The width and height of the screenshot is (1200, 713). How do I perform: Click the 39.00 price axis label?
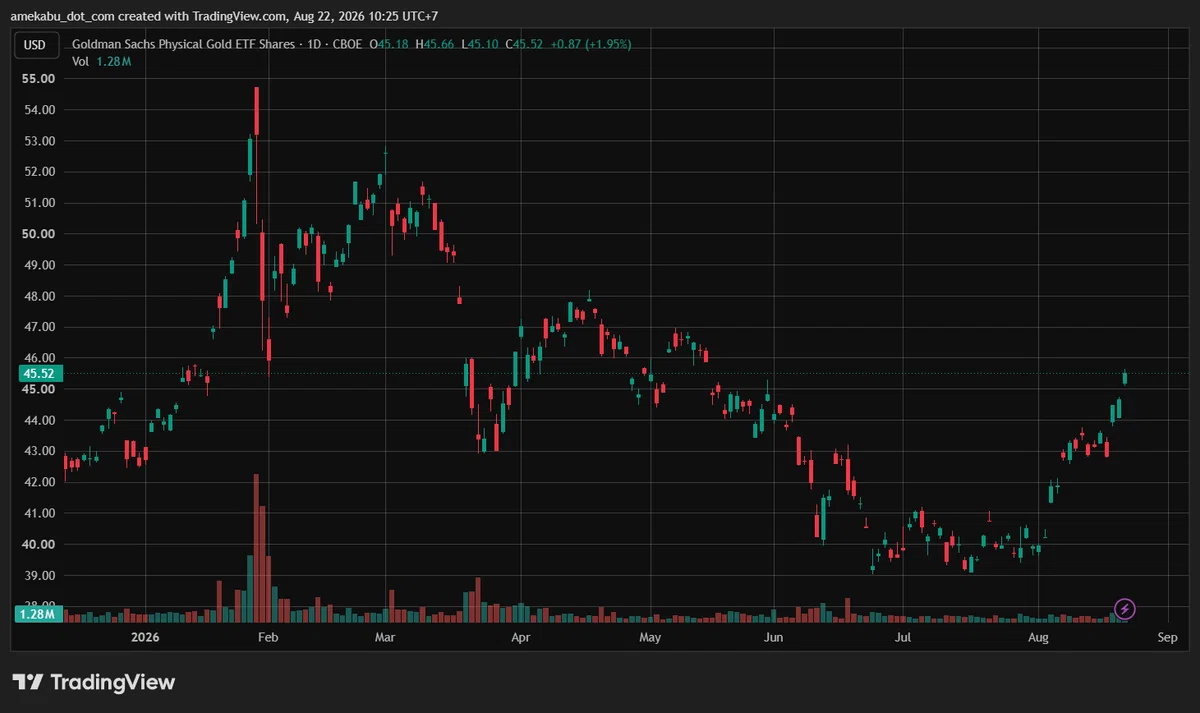click(39, 576)
